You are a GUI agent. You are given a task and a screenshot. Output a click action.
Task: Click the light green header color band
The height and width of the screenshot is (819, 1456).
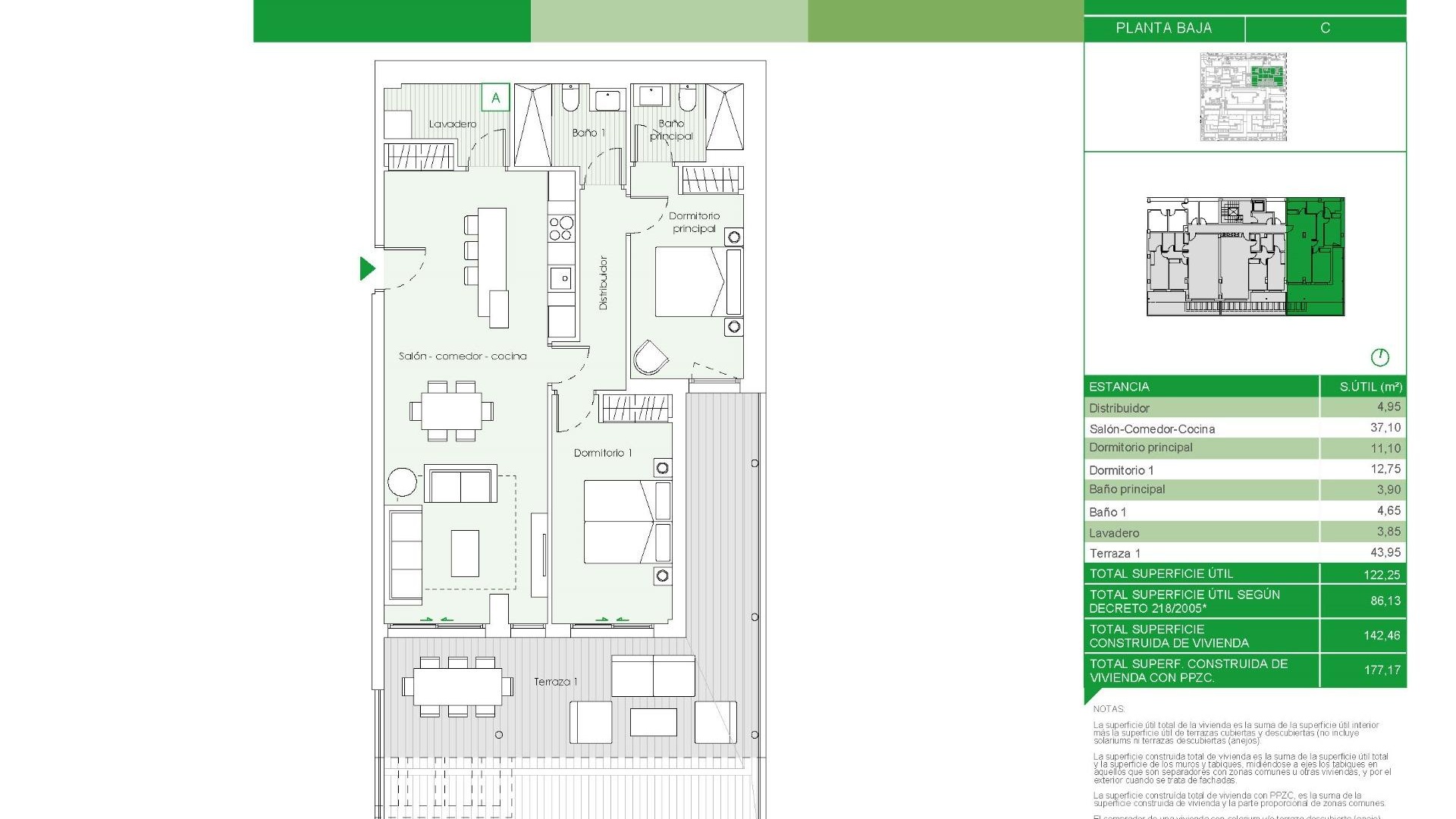click(669, 20)
